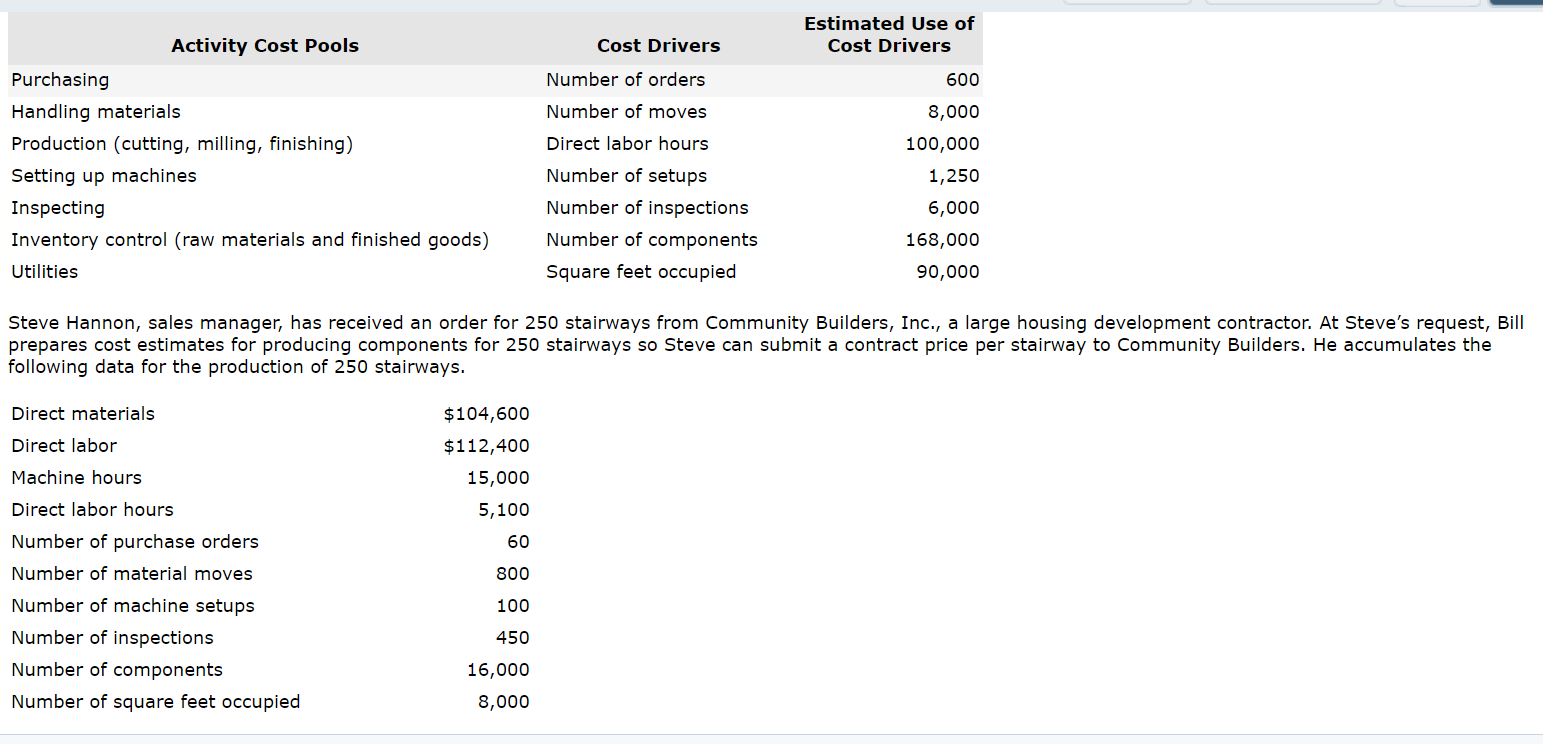The width and height of the screenshot is (1543, 744).
Task: Select the Direct labor label
Action: pos(64,445)
